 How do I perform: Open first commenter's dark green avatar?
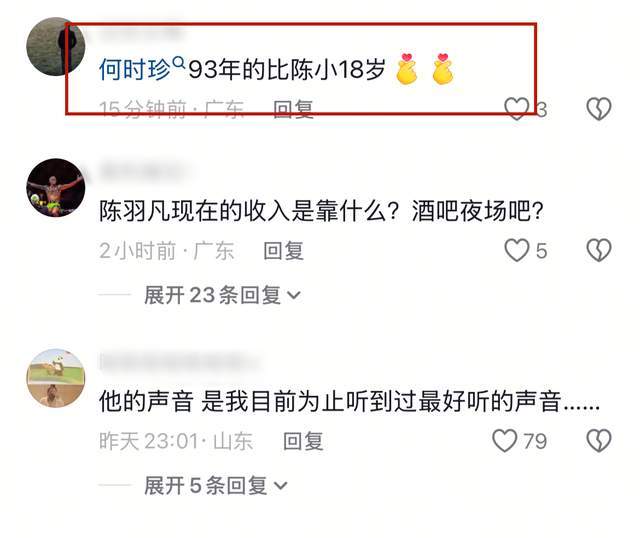[x=56, y=46]
